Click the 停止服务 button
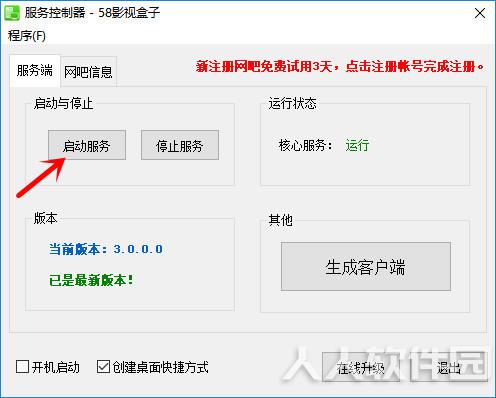 [x=180, y=145]
